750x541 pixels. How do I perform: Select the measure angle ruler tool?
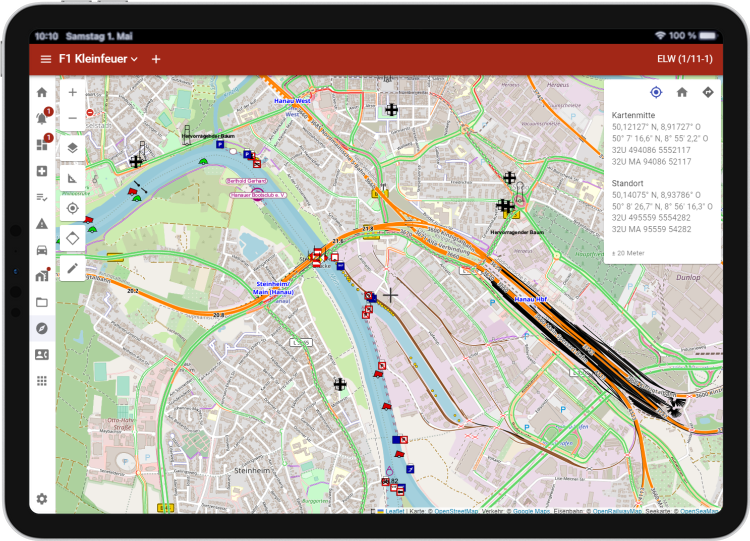click(x=72, y=178)
